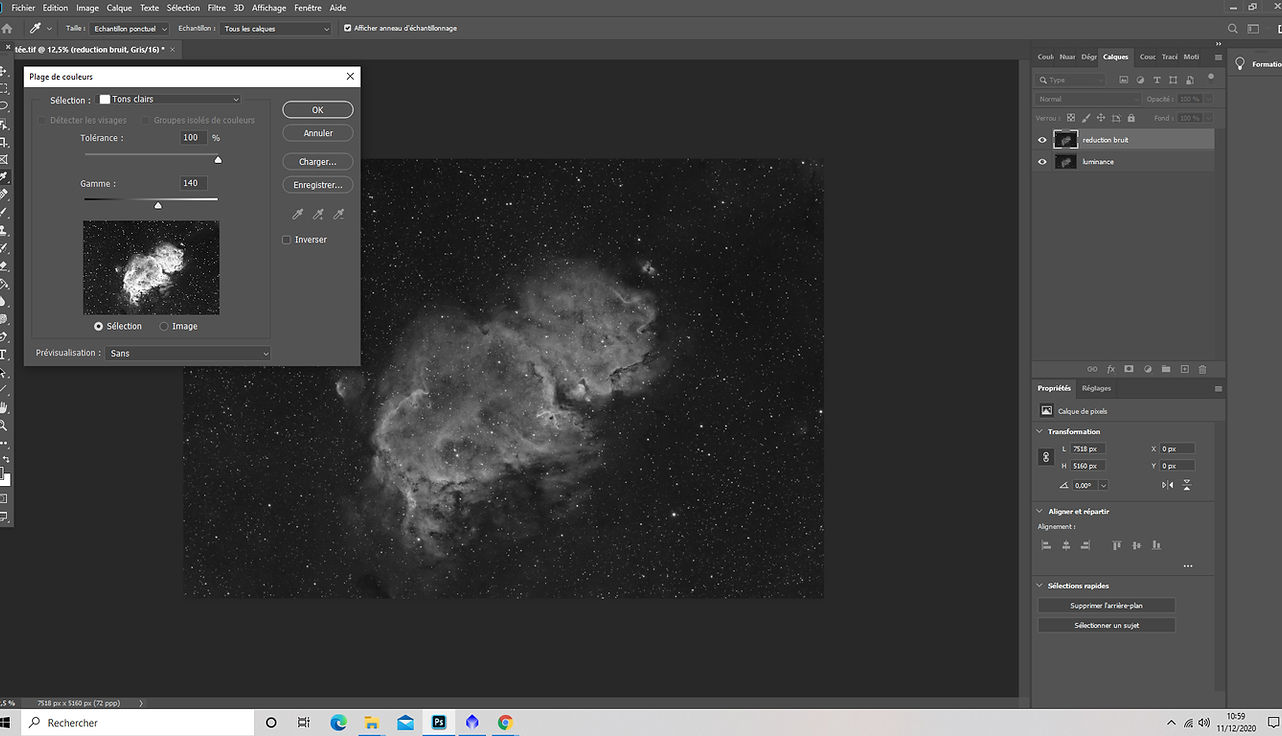Screen dimensions: 1282x736
Task: Select the Sélection radio button
Action: pos(98,326)
